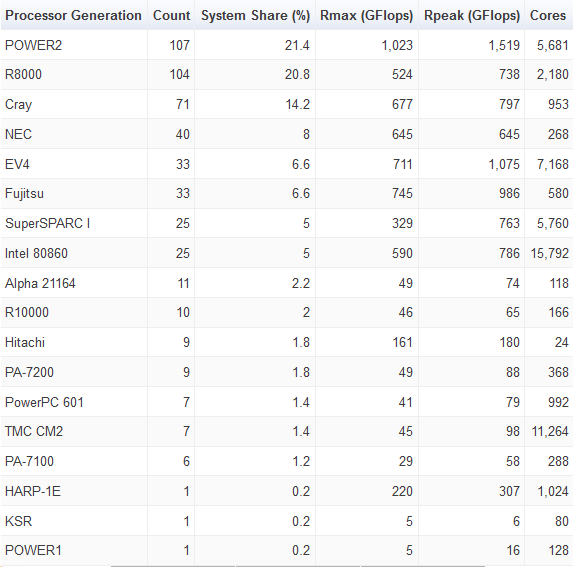Select the EV4 row label
Image resolution: width=573 pixels, height=567 pixels.
click(17, 164)
